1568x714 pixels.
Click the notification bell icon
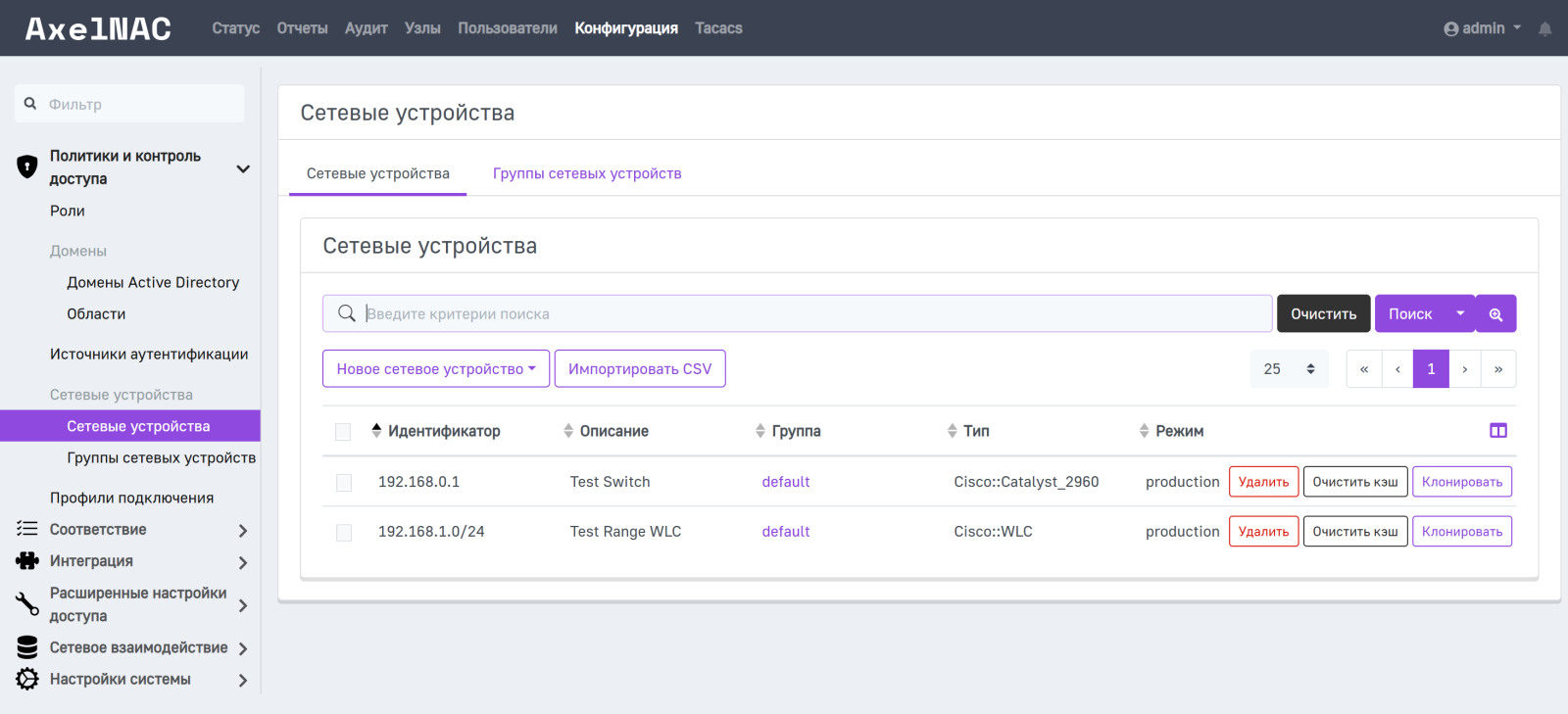point(1544,28)
